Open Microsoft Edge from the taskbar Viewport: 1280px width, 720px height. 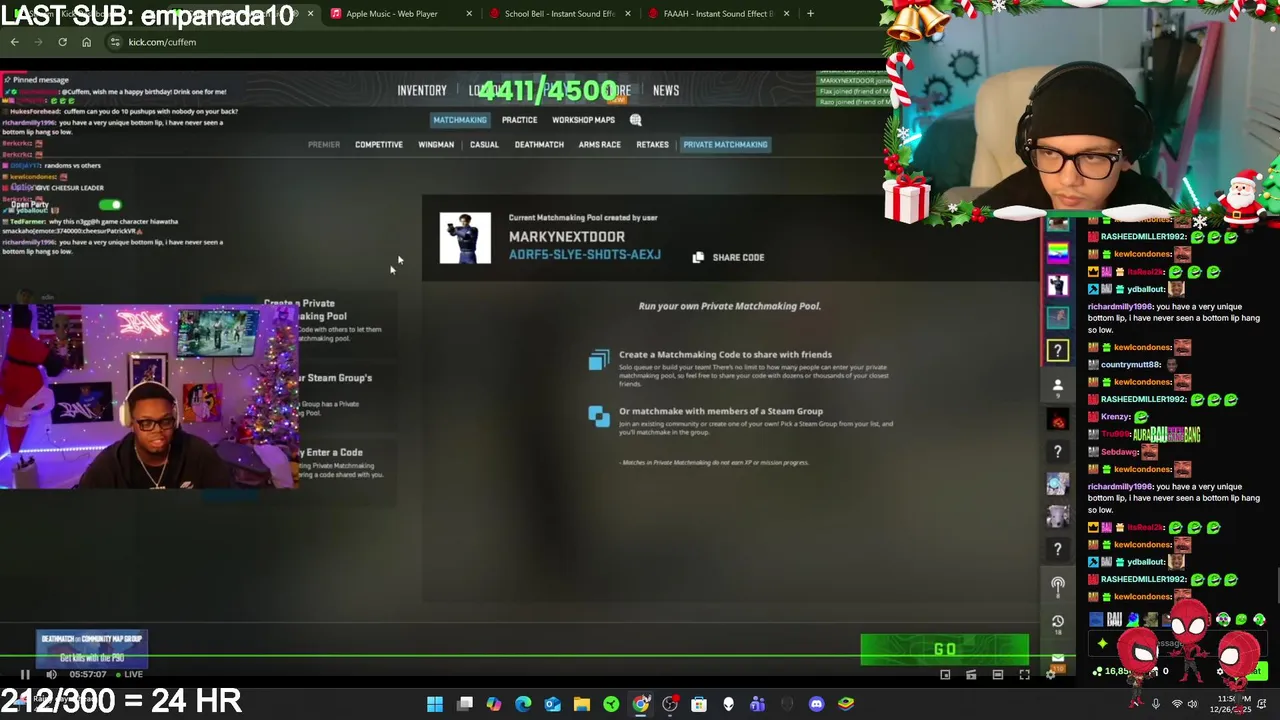[523, 704]
